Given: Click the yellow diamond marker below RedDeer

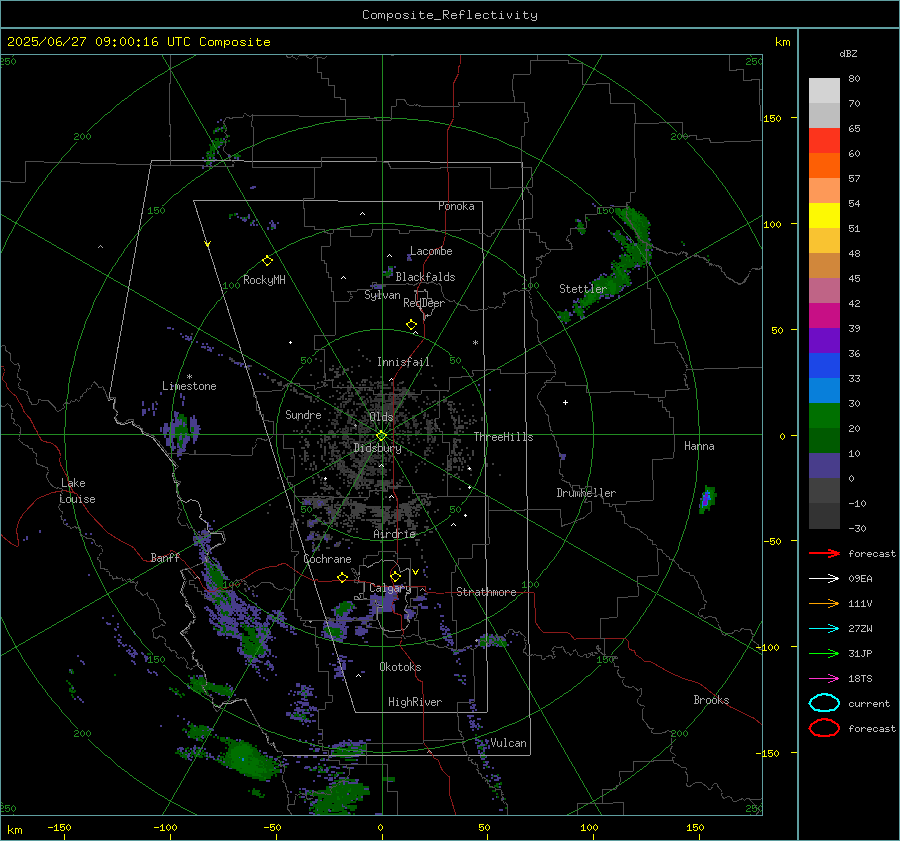Looking at the screenshot, I should click(411, 325).
